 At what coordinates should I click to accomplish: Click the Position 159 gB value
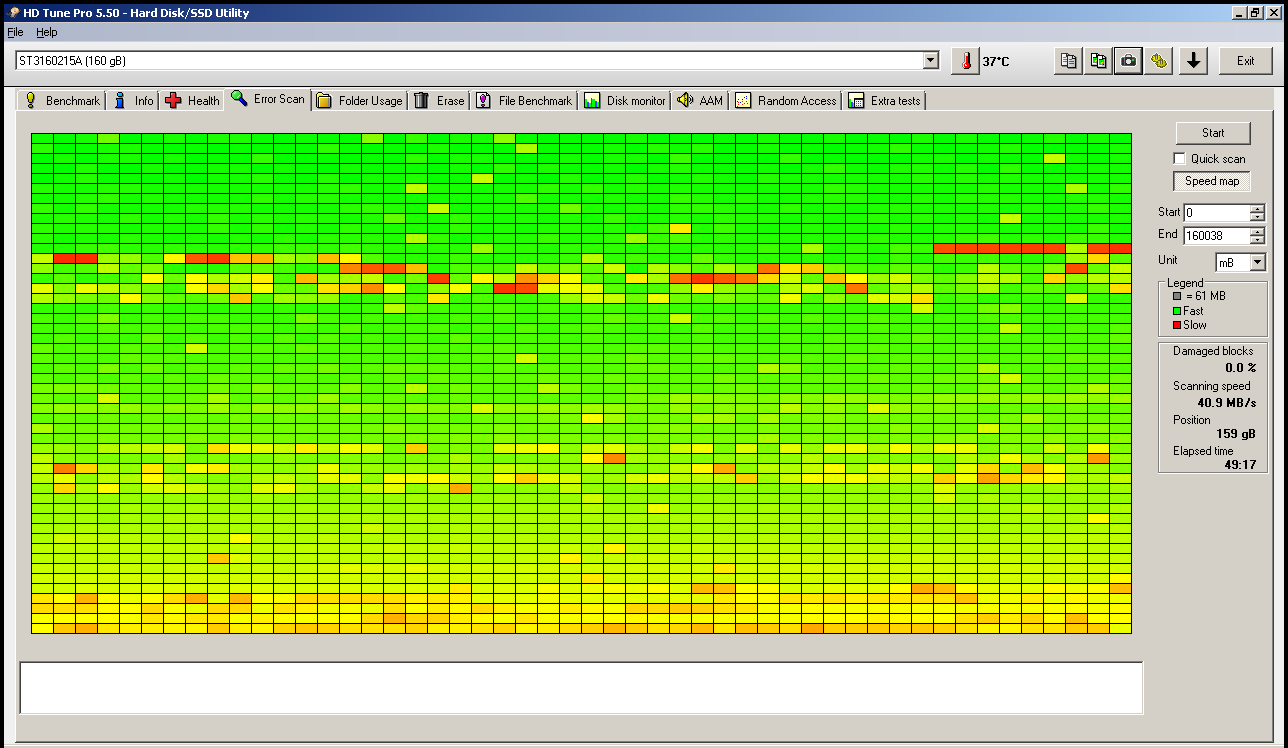pyautogui.click(x=1236, y=434)
